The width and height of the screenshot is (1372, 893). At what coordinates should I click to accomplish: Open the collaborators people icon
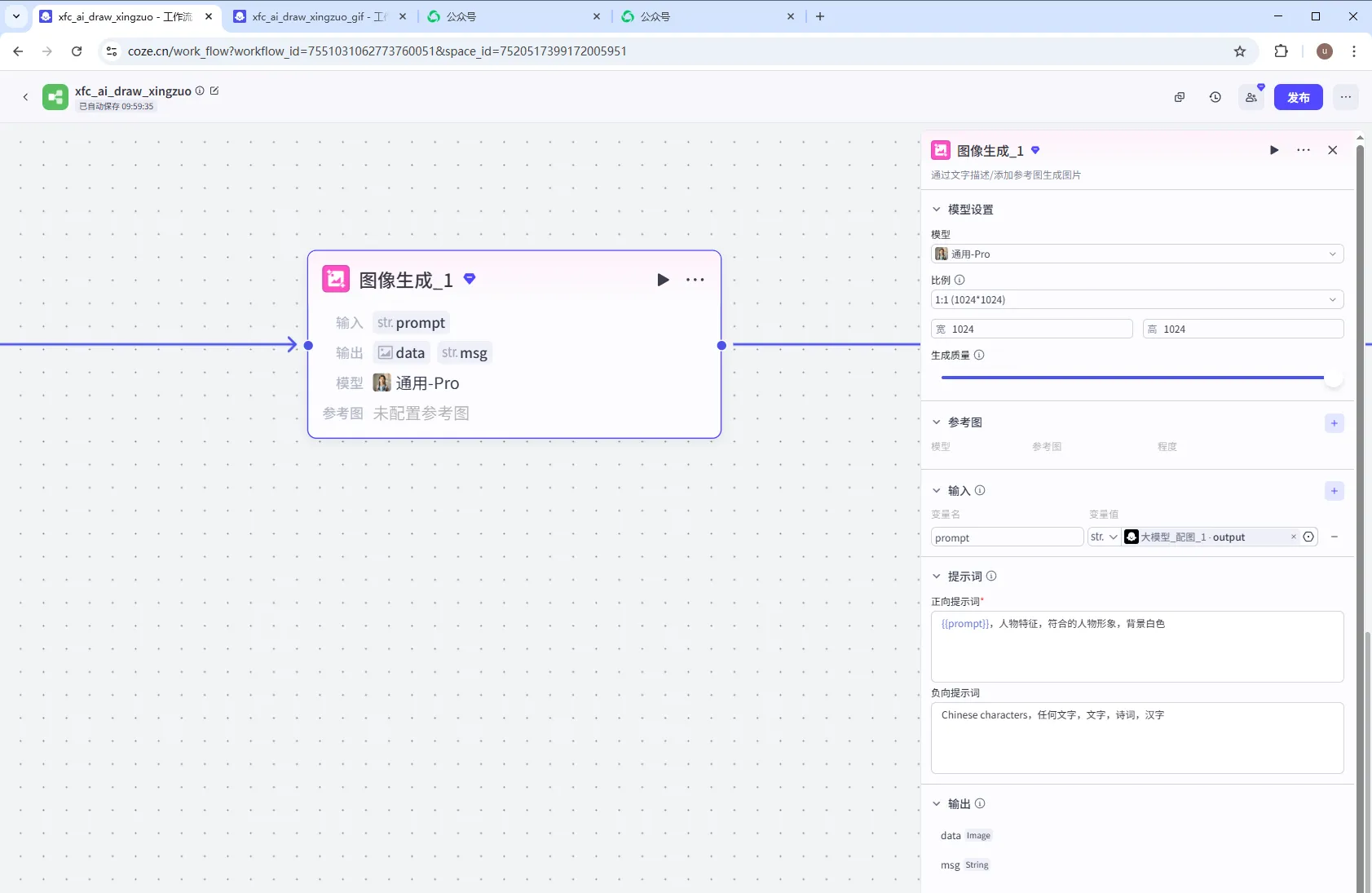[1251, 97]
